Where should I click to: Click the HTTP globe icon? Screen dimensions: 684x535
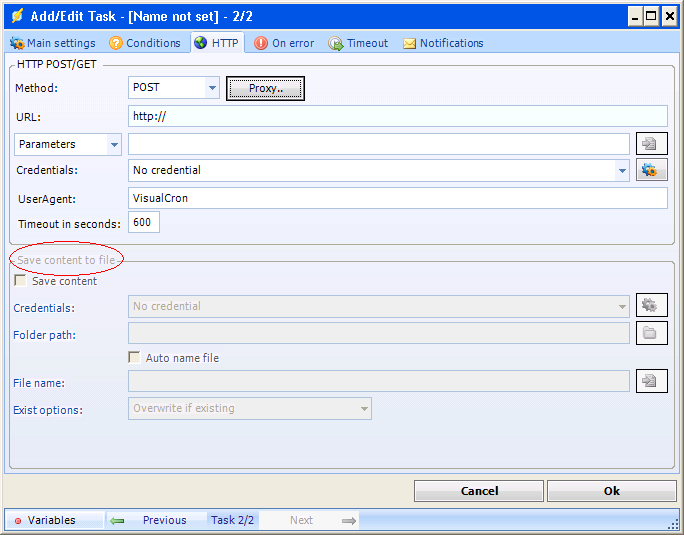click(201, 43)
